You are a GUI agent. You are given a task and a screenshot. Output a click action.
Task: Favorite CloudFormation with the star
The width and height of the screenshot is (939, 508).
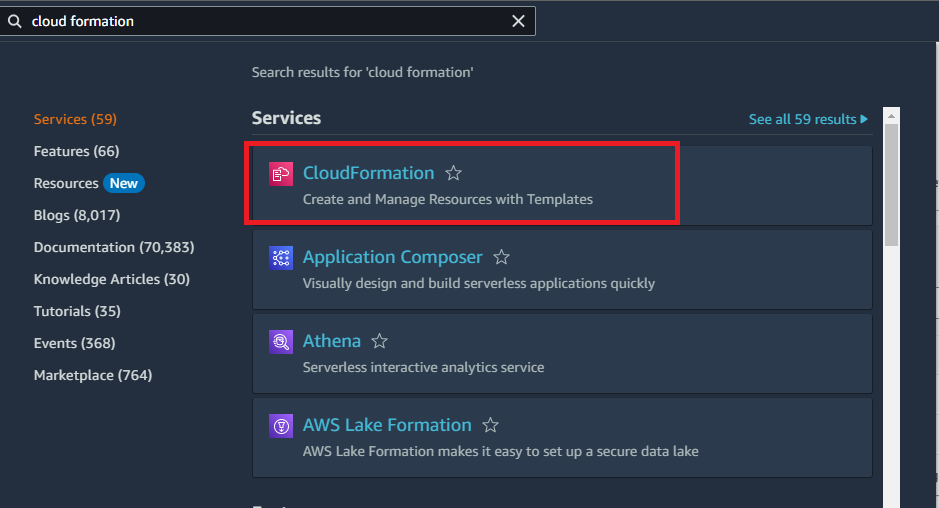click(453, 173)
